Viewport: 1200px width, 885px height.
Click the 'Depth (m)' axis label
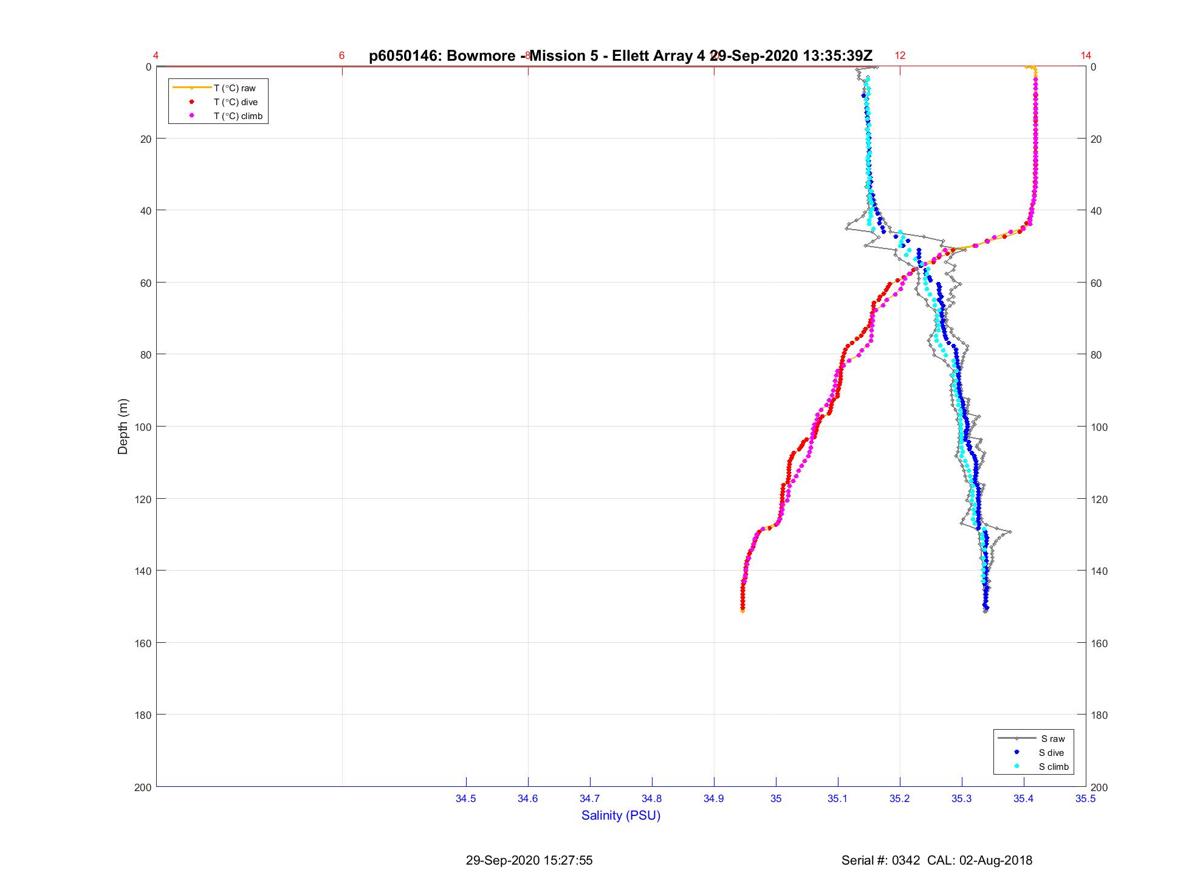(123, 427)
